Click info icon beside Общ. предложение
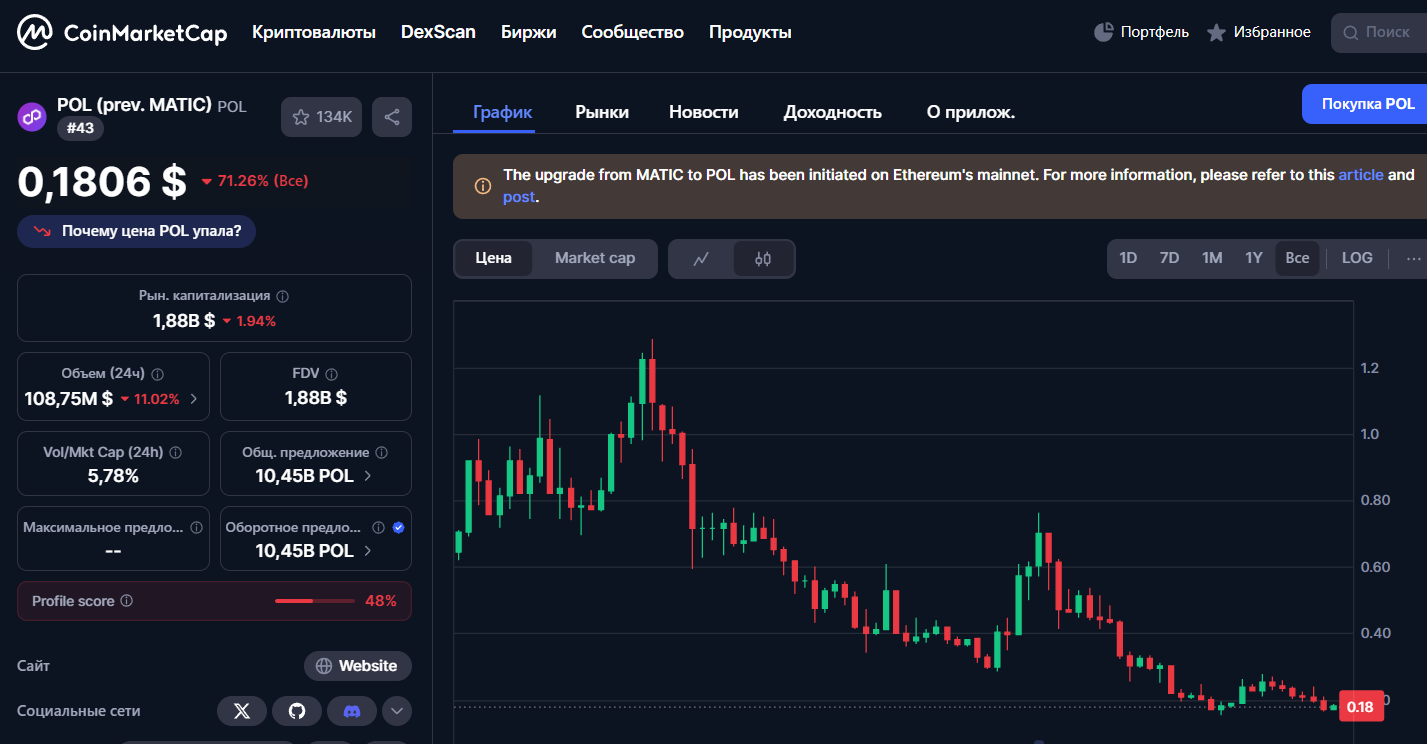Image resolution: width=1427 pixels, height=744 pixels. click(x=381, y=452)
